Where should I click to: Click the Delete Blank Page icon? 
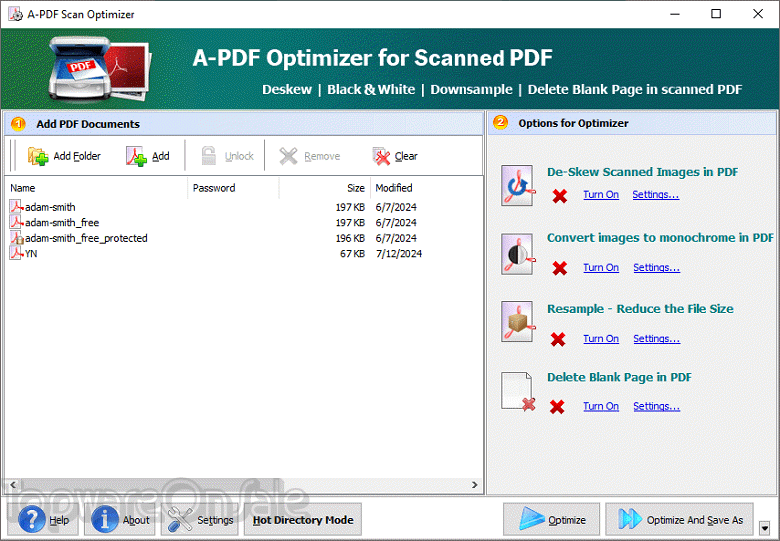pyautogui.click(x=518, y=392)
